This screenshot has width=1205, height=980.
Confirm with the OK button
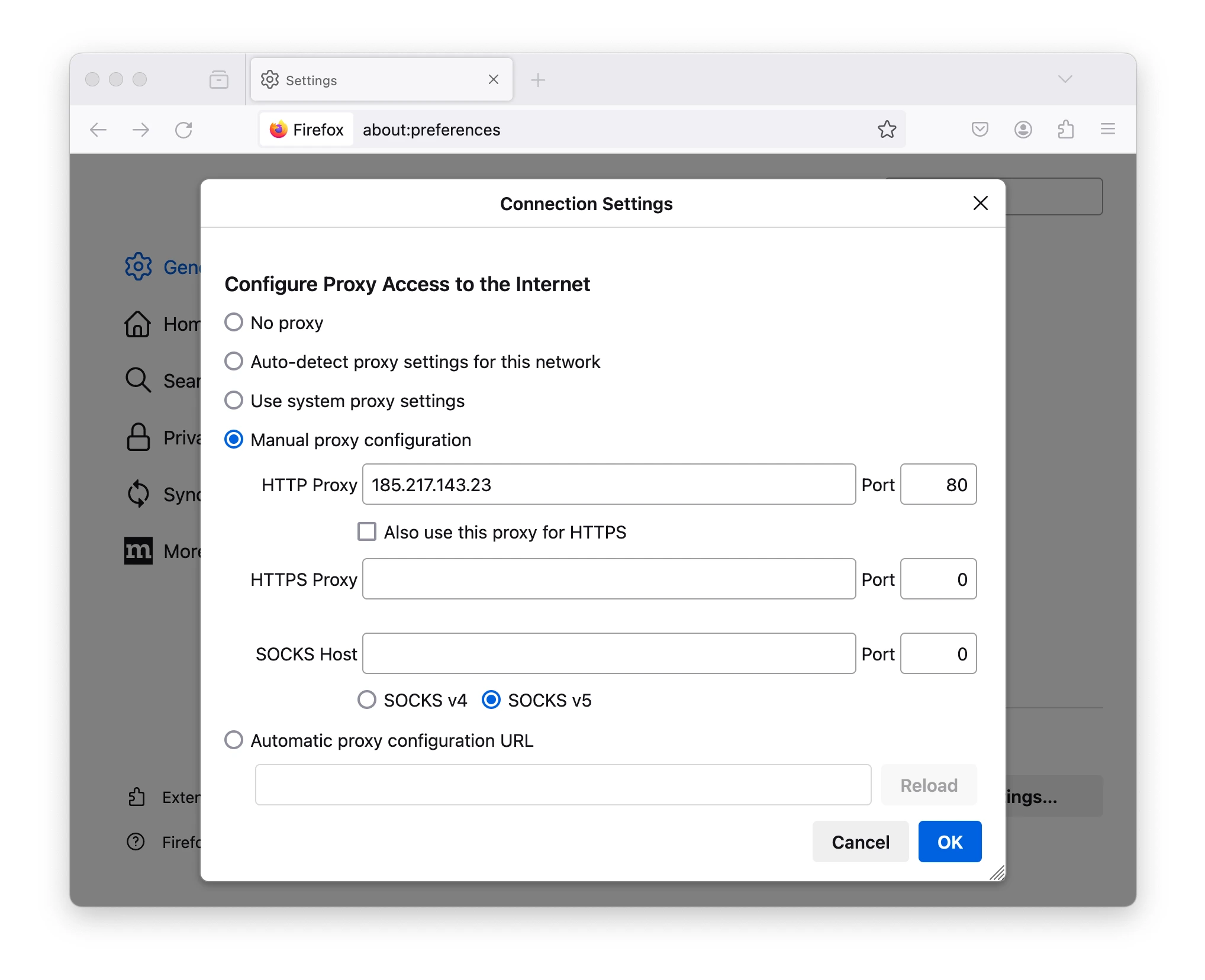[950, 842]
